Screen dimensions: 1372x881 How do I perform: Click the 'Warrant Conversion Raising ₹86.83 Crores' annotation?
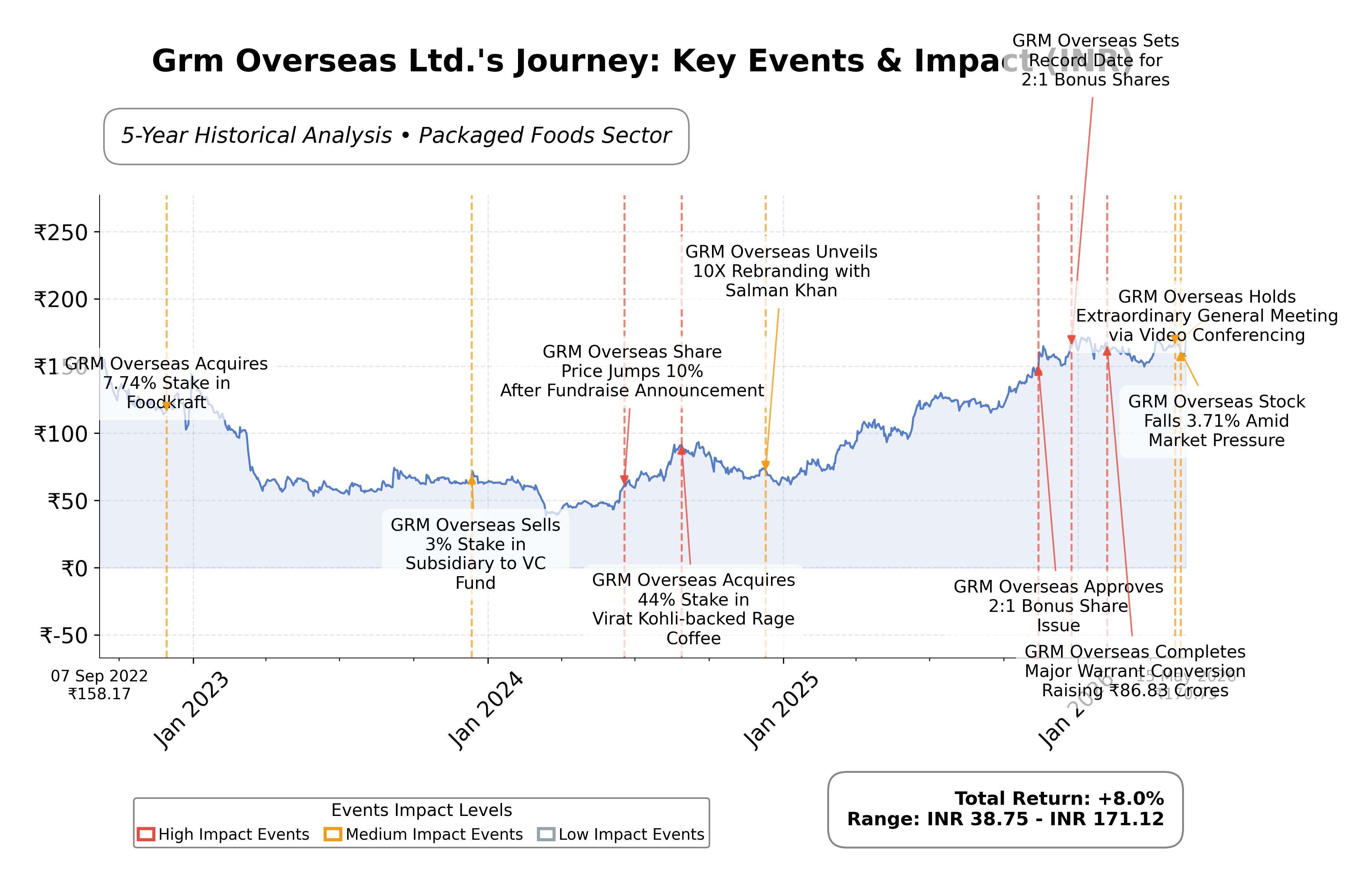(1135, 671)
